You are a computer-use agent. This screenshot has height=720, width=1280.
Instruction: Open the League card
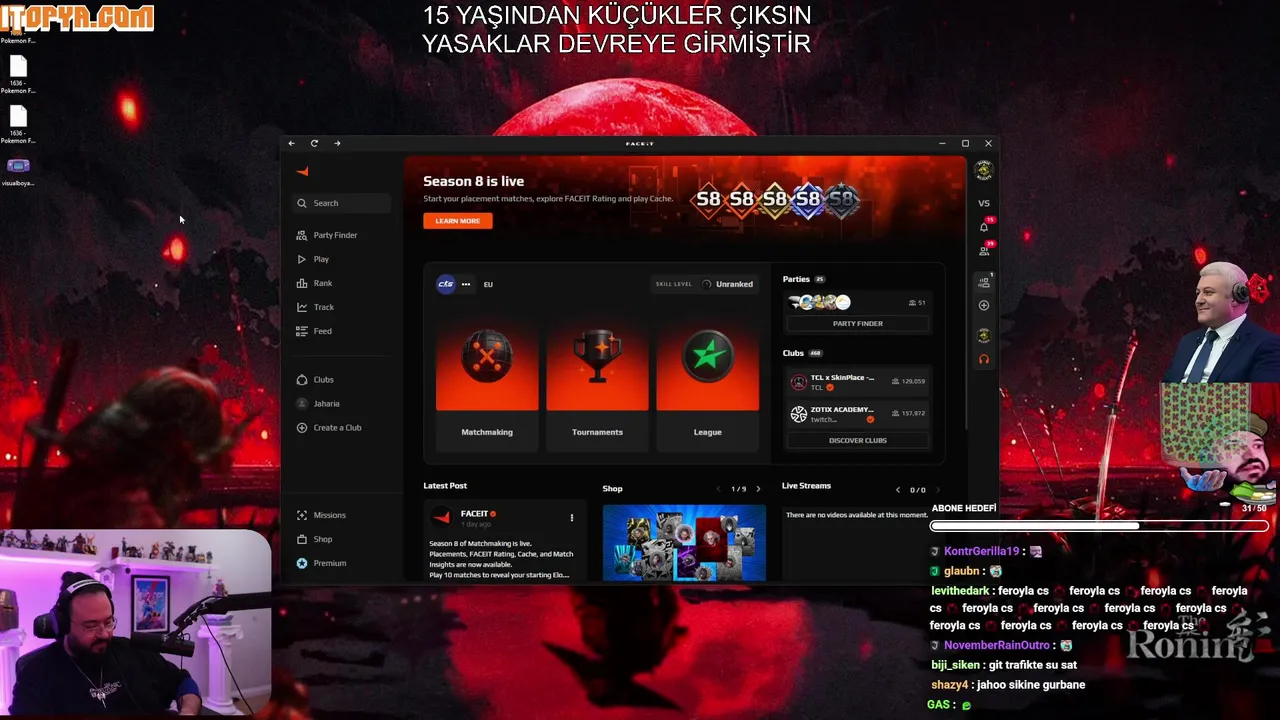707,385
